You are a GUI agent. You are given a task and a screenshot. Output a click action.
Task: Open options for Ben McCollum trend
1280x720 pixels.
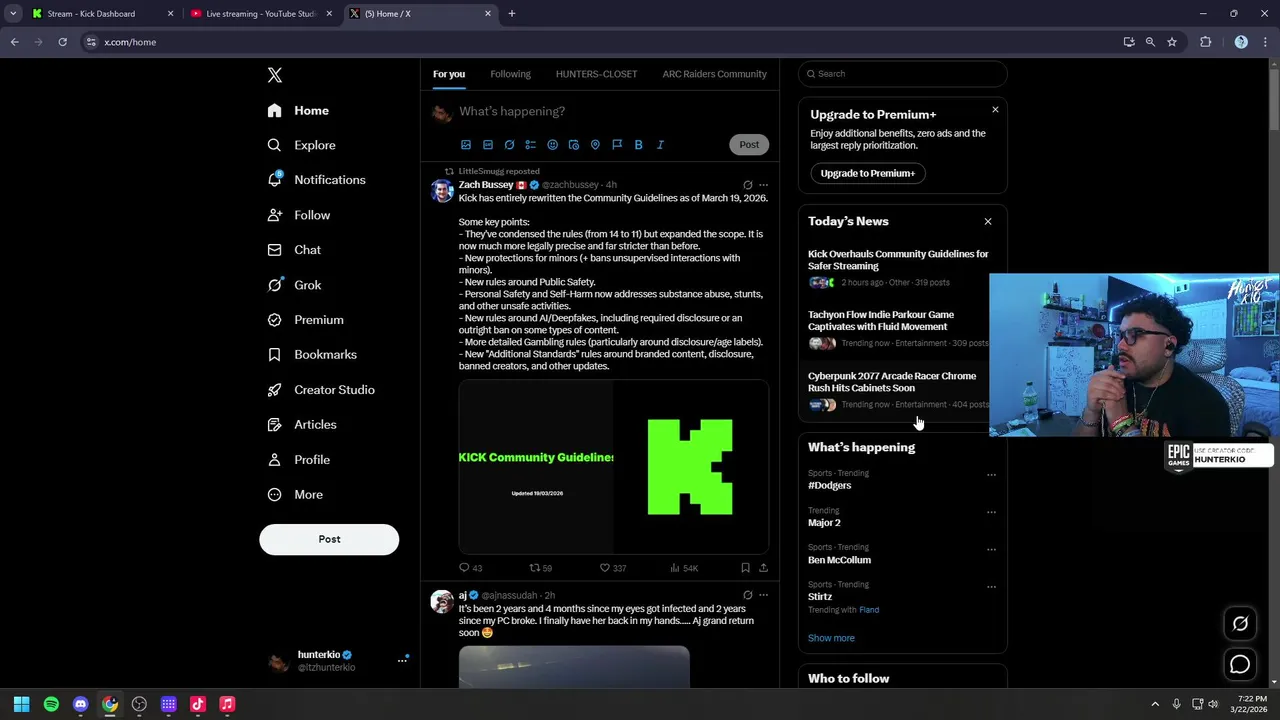click(991, 549)
